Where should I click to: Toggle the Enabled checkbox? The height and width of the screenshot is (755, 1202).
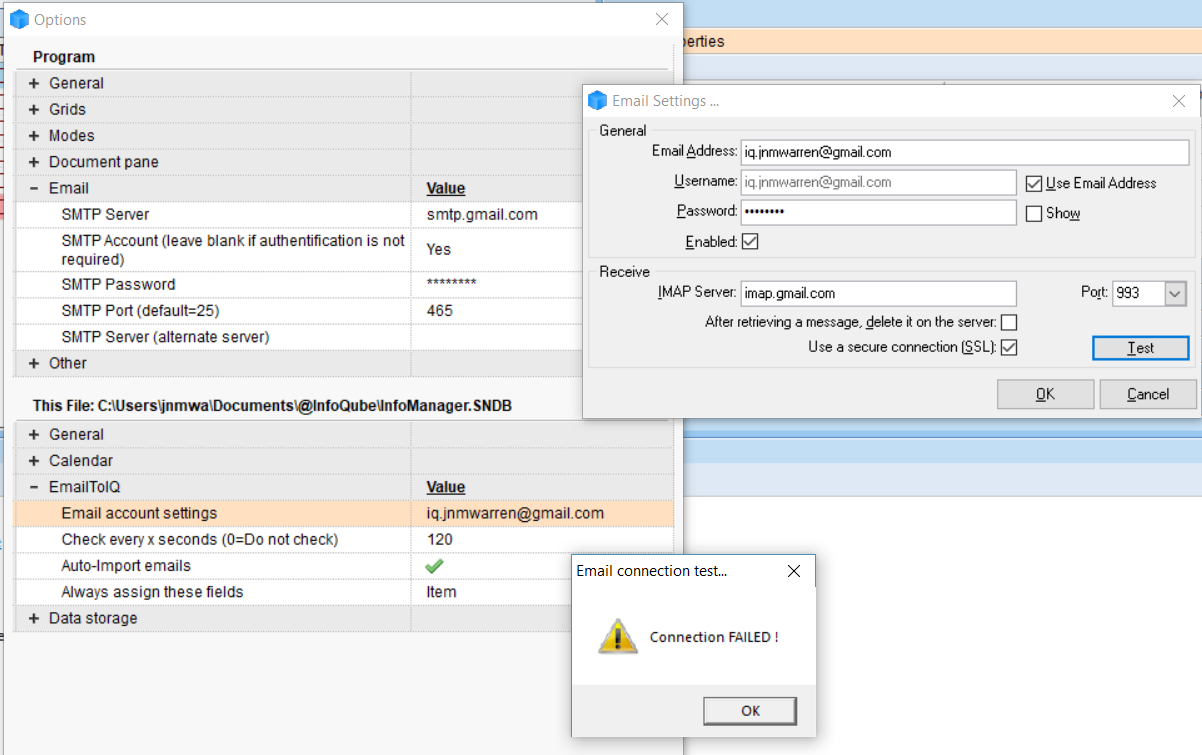pyautogui.click(x=750, y=241)
